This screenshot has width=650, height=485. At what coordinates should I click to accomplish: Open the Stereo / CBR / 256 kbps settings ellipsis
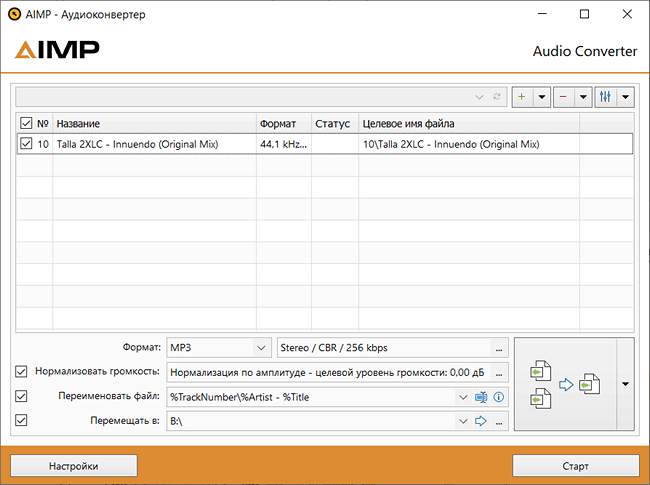[x=499, y=348]
